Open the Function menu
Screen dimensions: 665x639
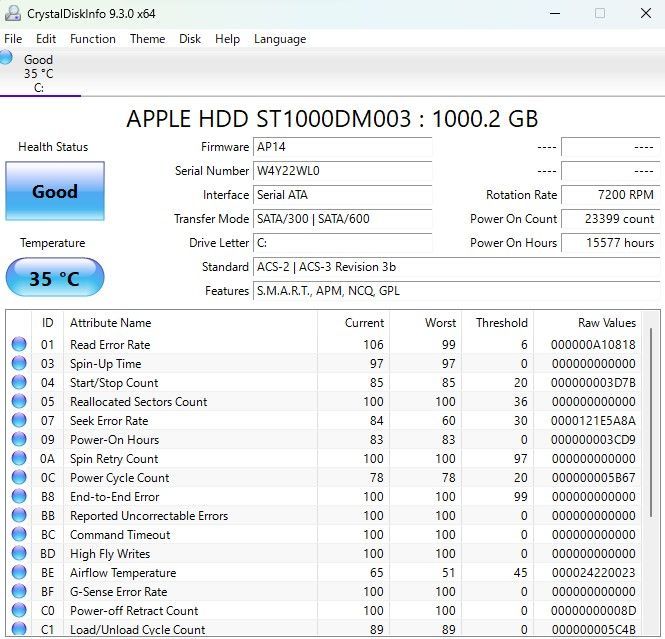pos(92,39)
